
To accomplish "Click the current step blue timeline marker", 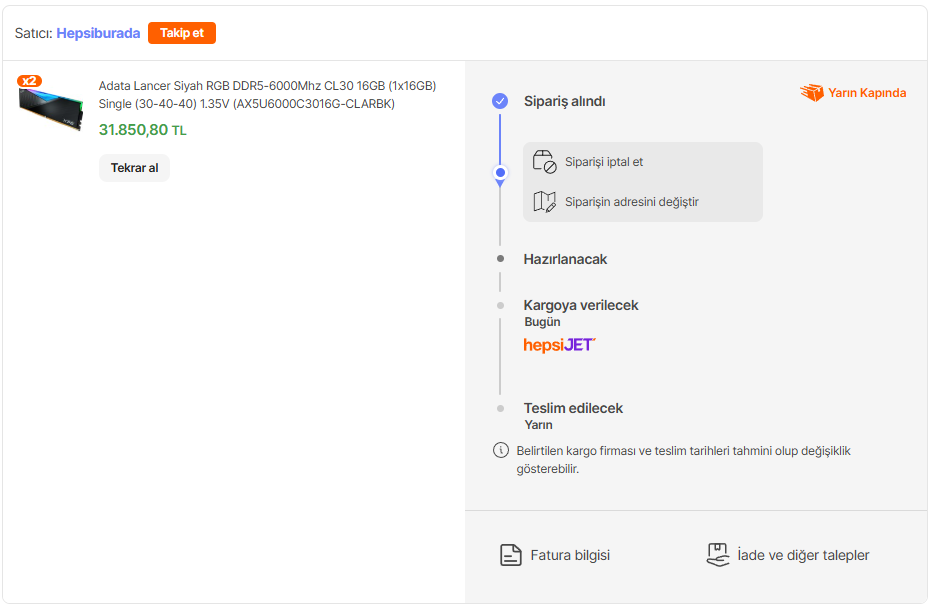I will 500,173.
